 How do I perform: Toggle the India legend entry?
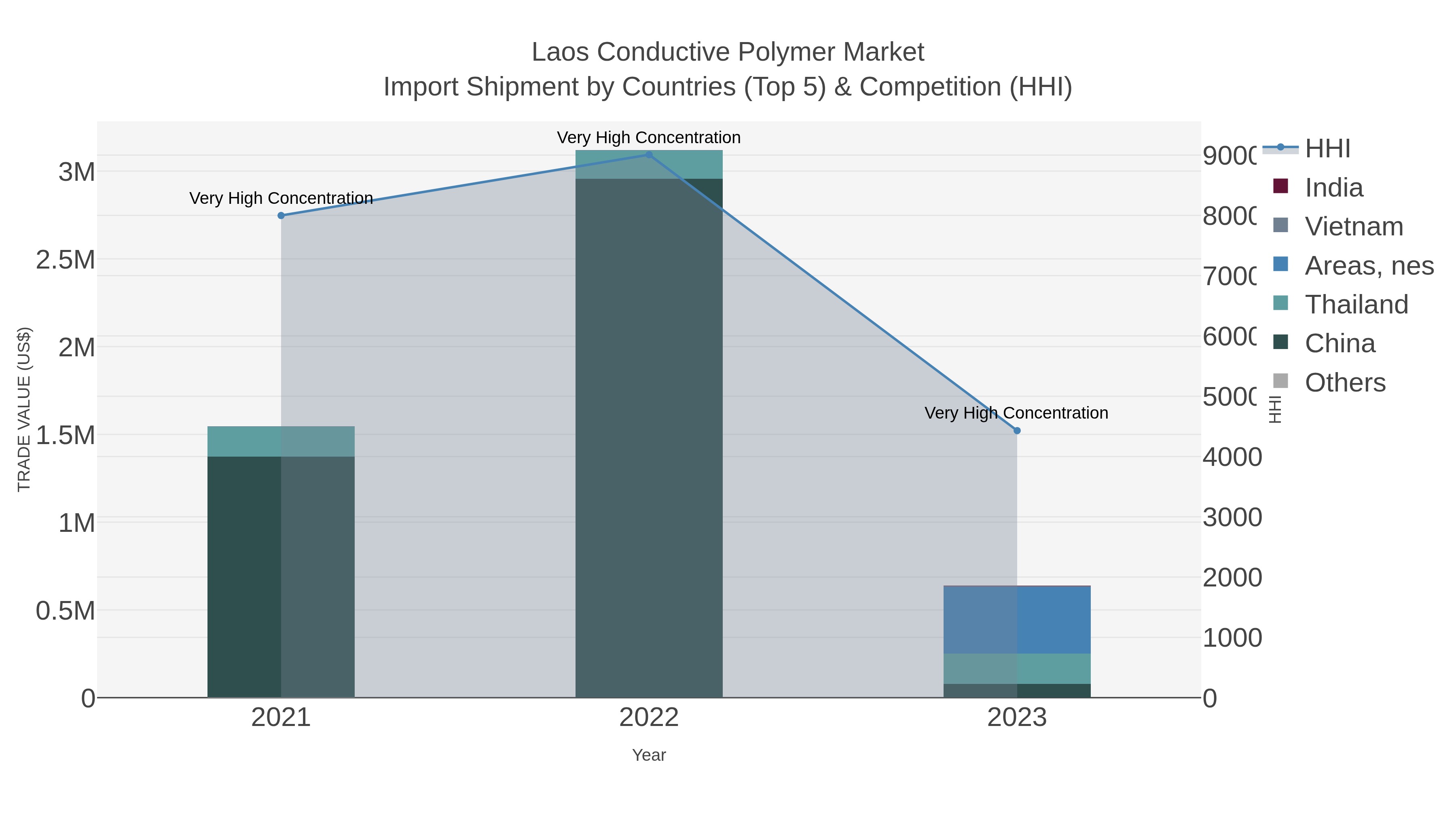click(x=1318, y=188)
